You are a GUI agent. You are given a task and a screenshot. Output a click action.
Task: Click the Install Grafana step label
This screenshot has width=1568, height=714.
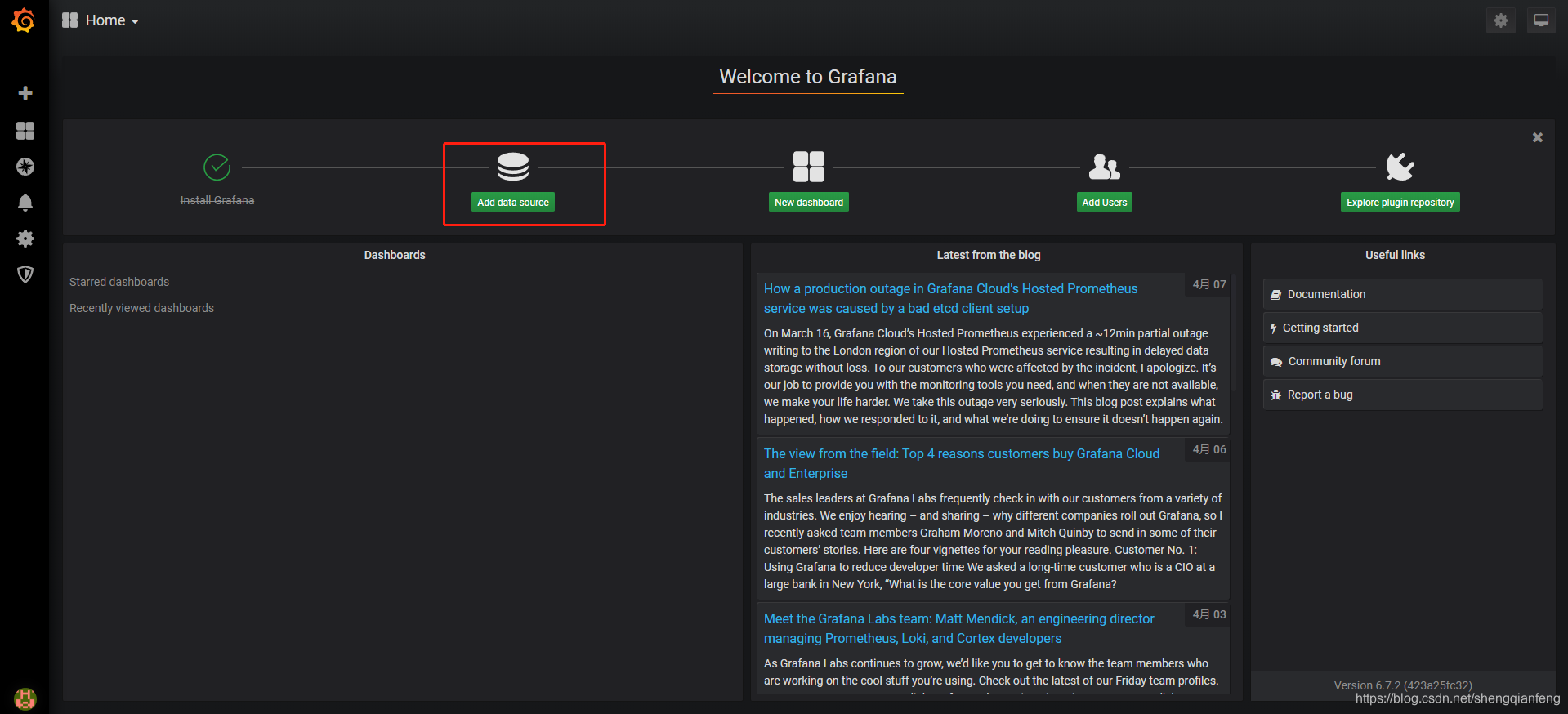click(217, 200)
